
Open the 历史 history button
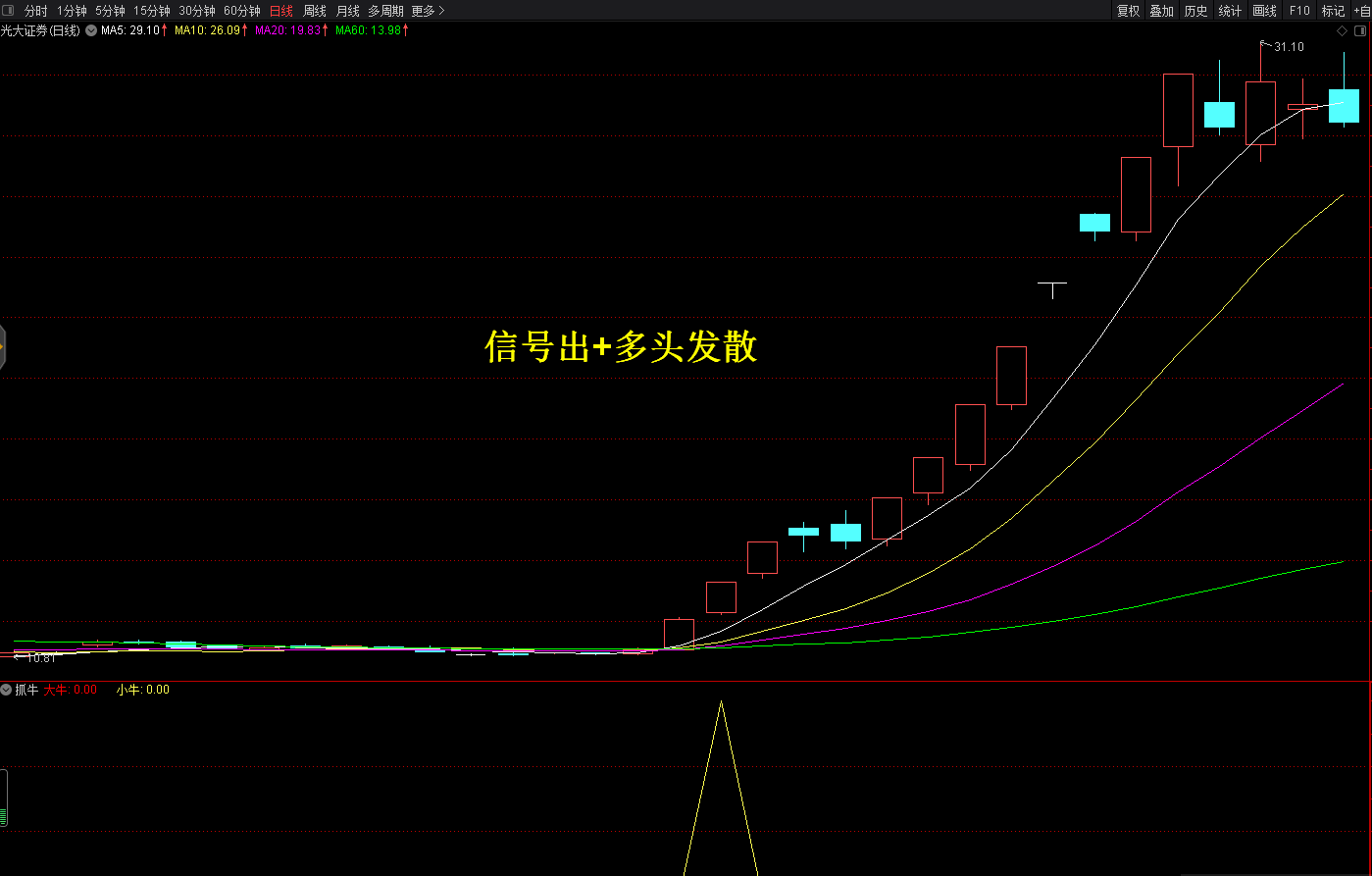[x=1195, y=11]
